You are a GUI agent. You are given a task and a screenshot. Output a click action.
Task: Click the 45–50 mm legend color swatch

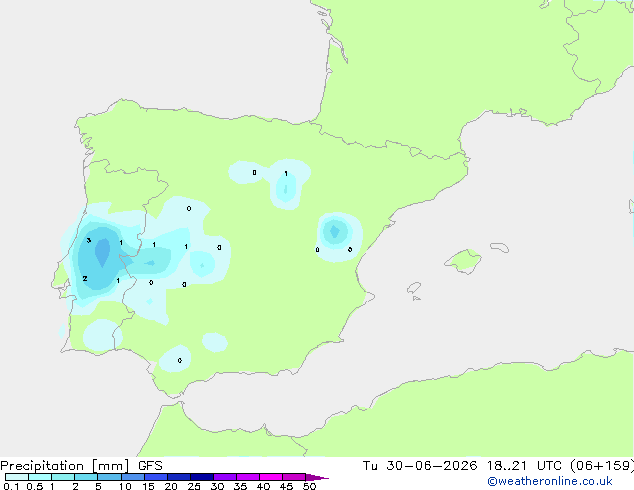(x=294, y=477)
